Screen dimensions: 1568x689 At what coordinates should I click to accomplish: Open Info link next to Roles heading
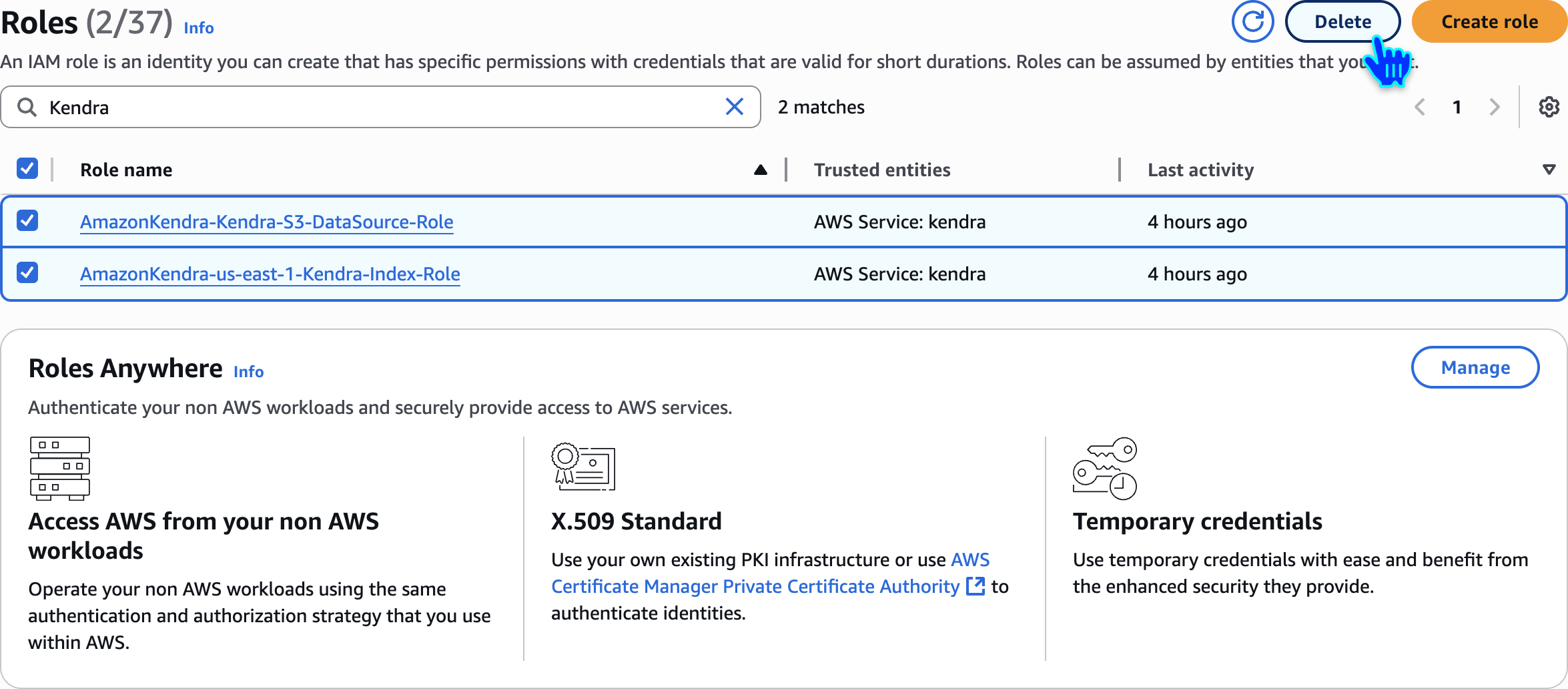(199, 28)
